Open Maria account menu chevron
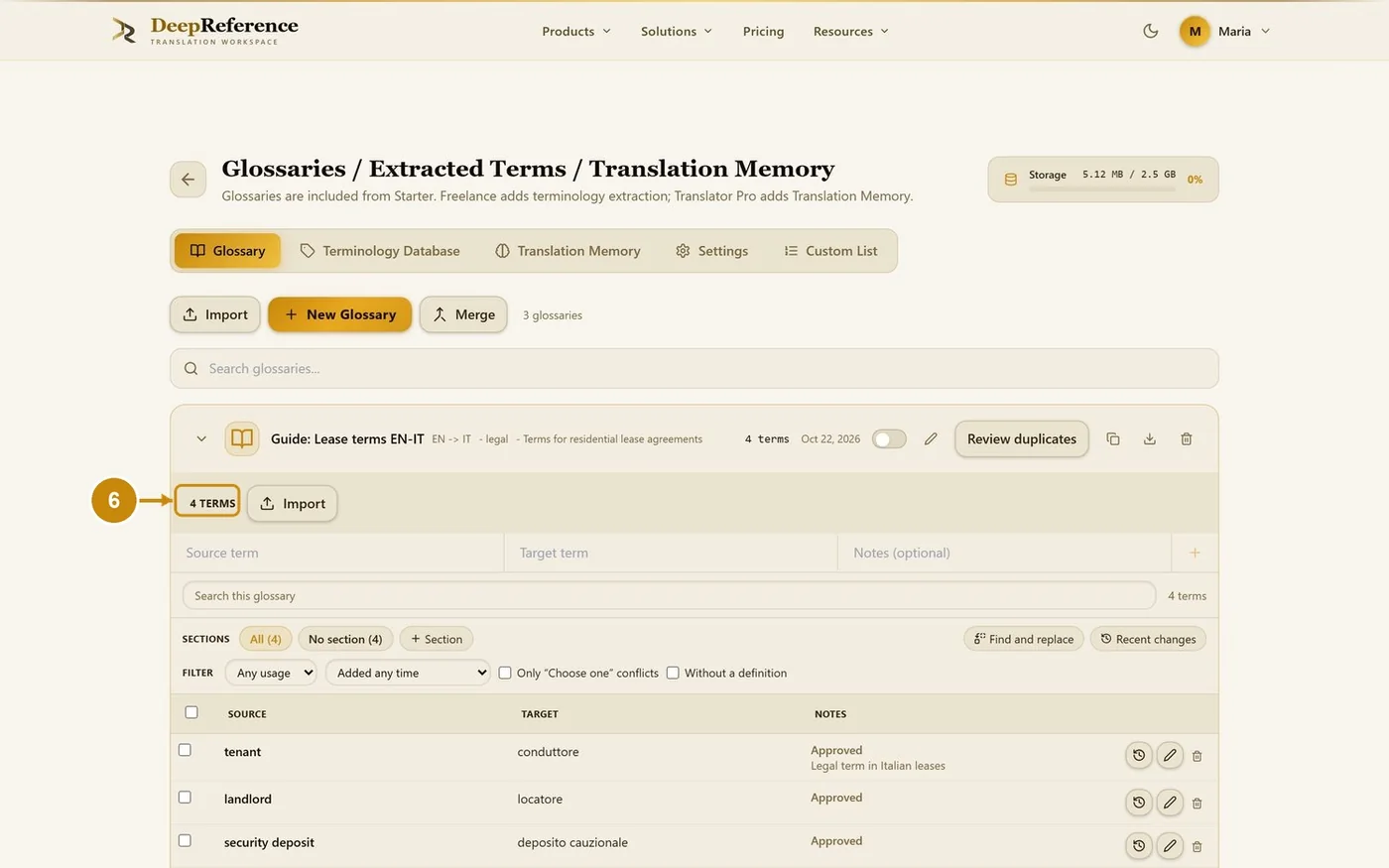The width and height of the screenshot is (1389, 868). point(1265,31)
